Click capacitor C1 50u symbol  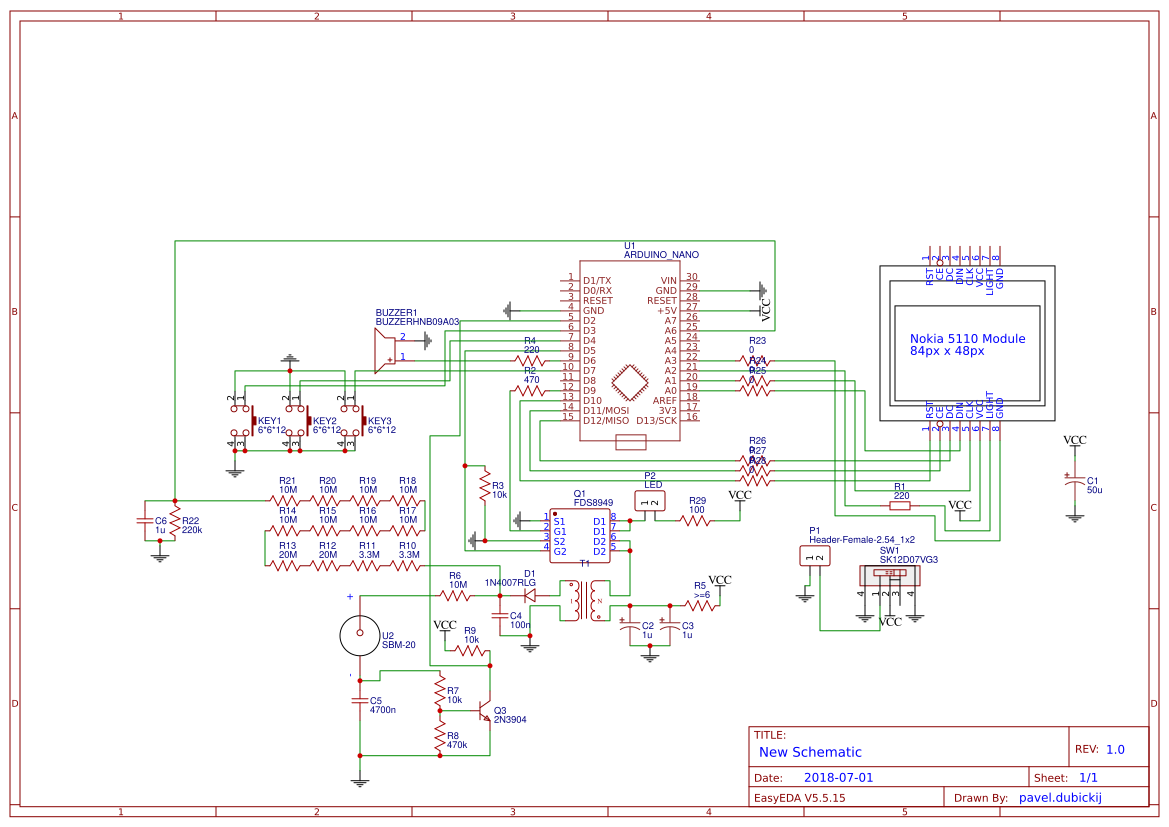point(1075,478)
